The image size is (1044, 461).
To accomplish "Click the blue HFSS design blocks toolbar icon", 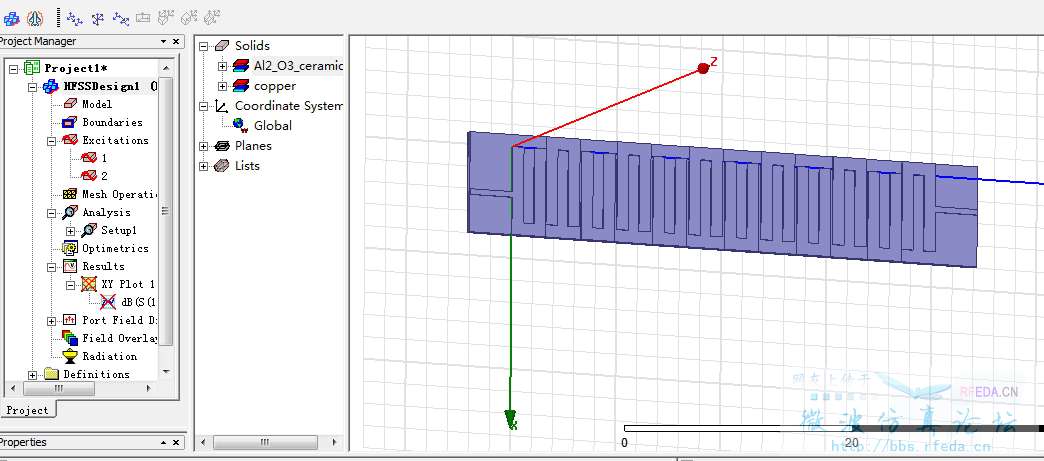I will pos(11,18).
